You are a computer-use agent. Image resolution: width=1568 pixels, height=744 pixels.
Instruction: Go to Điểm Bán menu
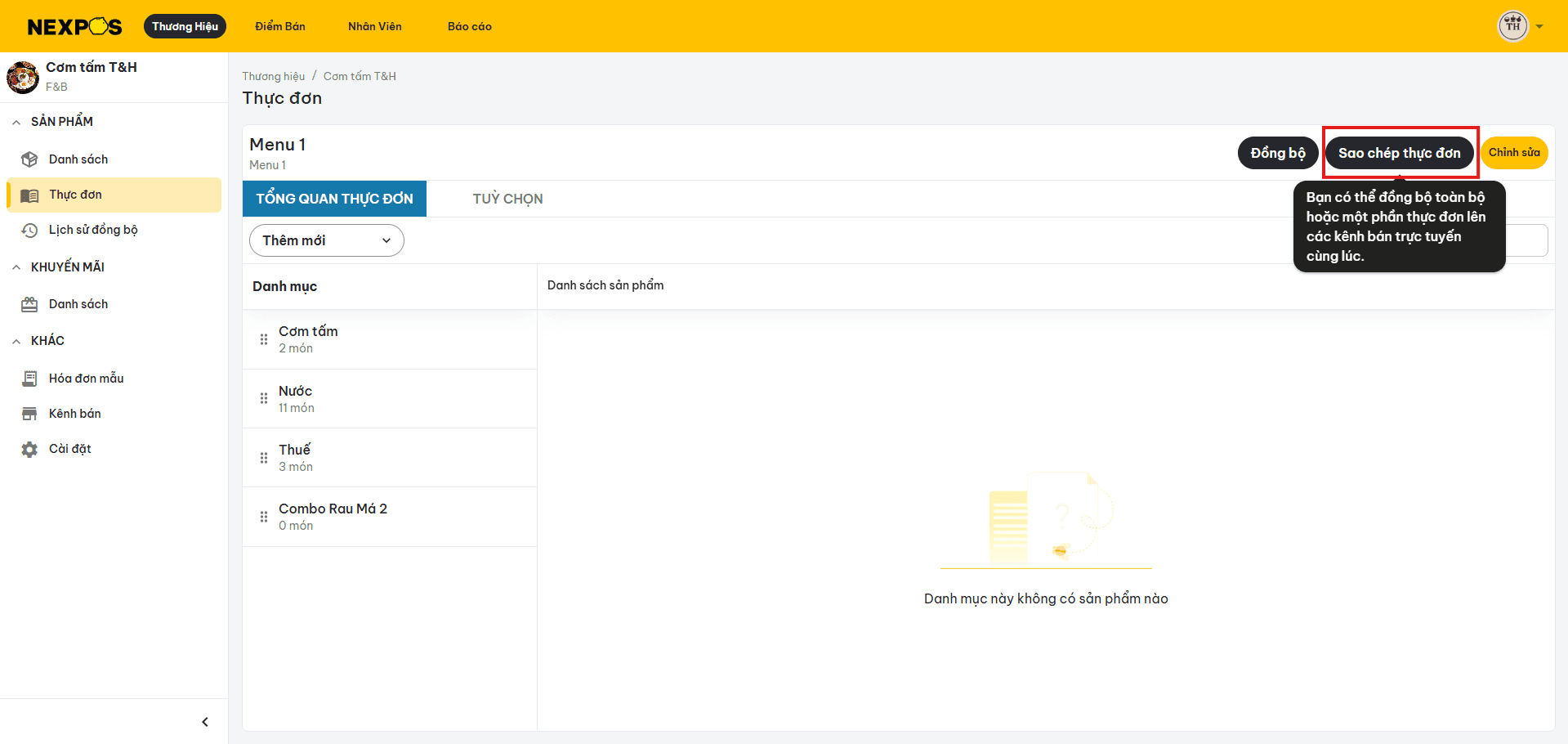[280, 26]
